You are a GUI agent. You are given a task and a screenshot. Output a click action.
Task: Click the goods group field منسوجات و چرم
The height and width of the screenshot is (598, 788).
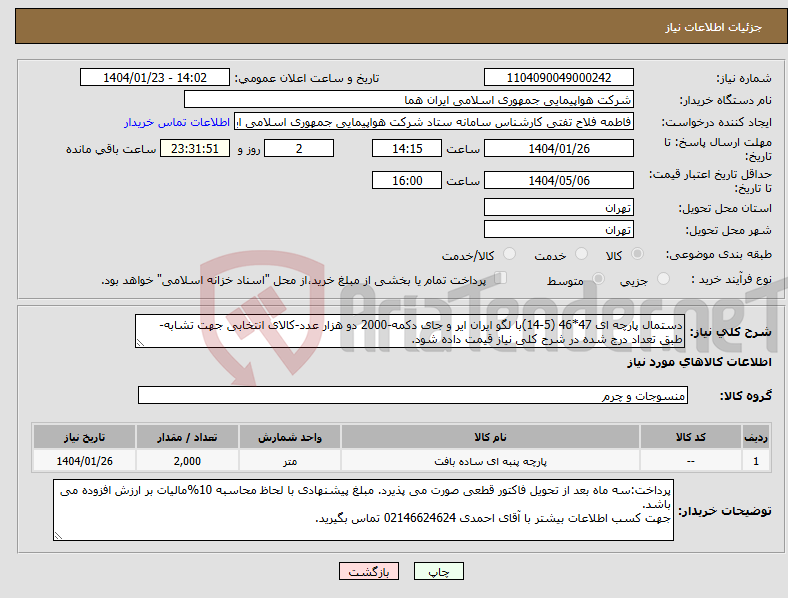pos(413,395)
